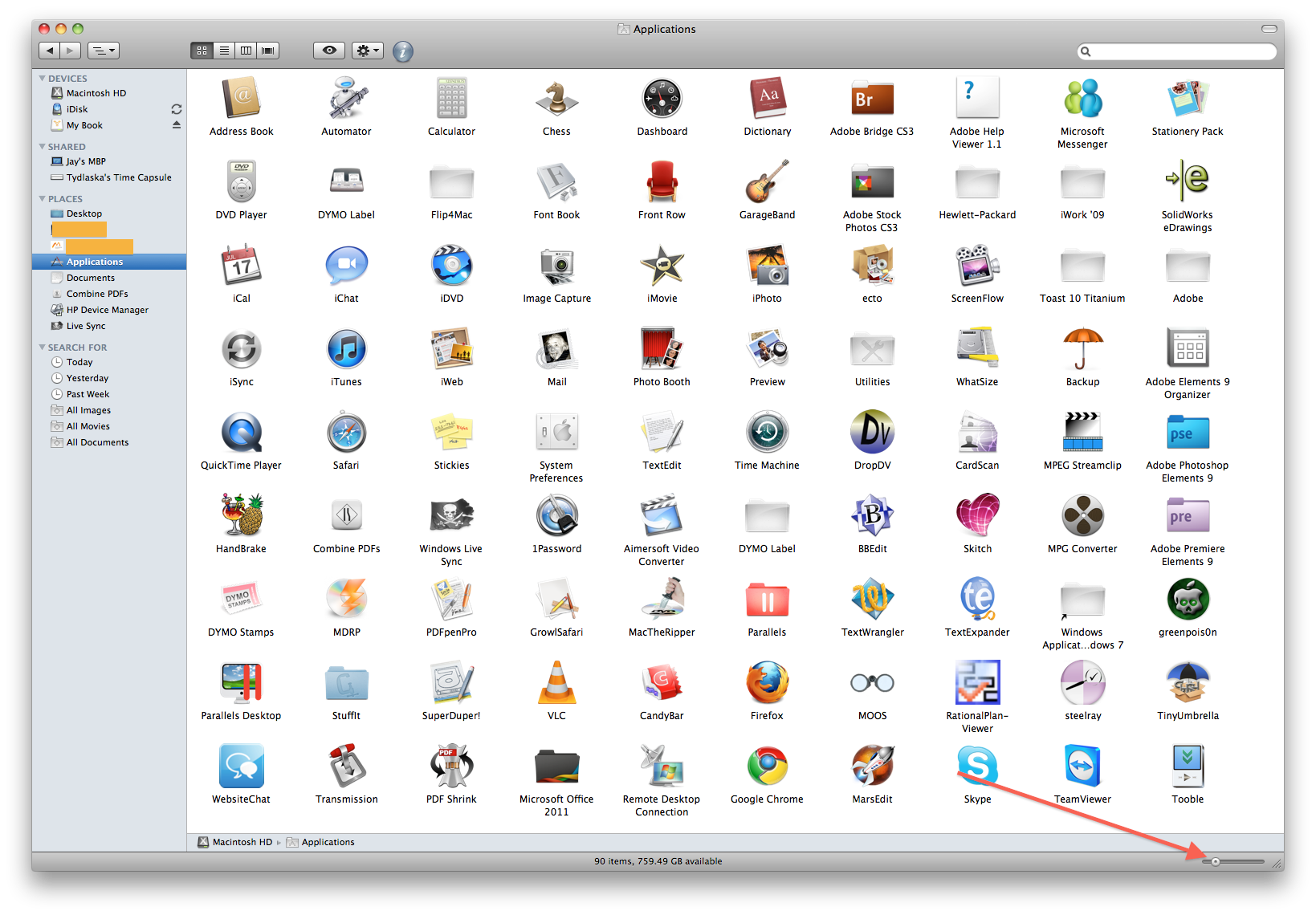This screenshot has width=1316, height=915.
Task: Eject the My Book drive
Action: 177,125
